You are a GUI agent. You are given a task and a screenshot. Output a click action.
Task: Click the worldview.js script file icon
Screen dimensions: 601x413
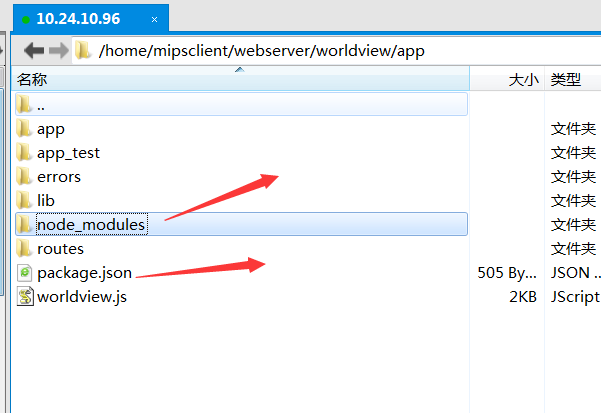click(25, 297)
